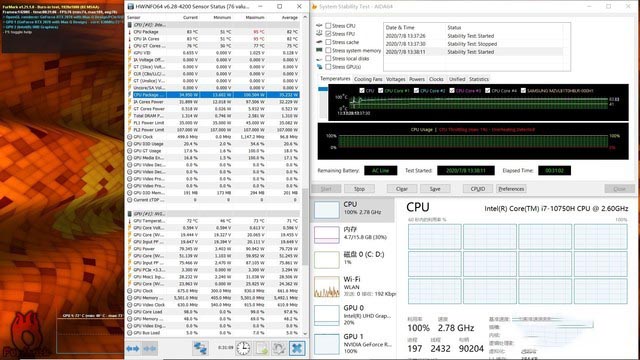Screen dimensions: 640x360
Task: Switch to the Temperatures tab
Action: point(335,79)
